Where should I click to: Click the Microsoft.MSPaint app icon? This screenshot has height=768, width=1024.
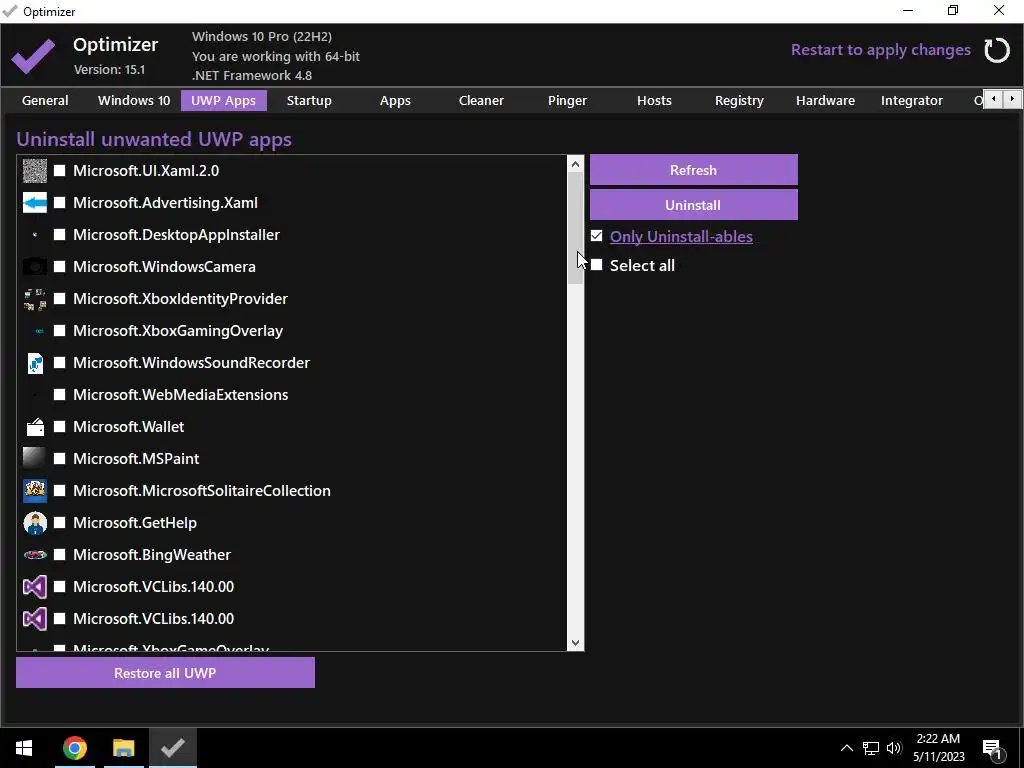coord(35,459)
